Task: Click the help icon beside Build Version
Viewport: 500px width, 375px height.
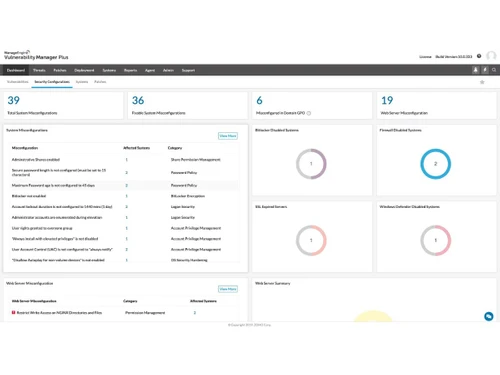Action: click(x=479, y=56)
